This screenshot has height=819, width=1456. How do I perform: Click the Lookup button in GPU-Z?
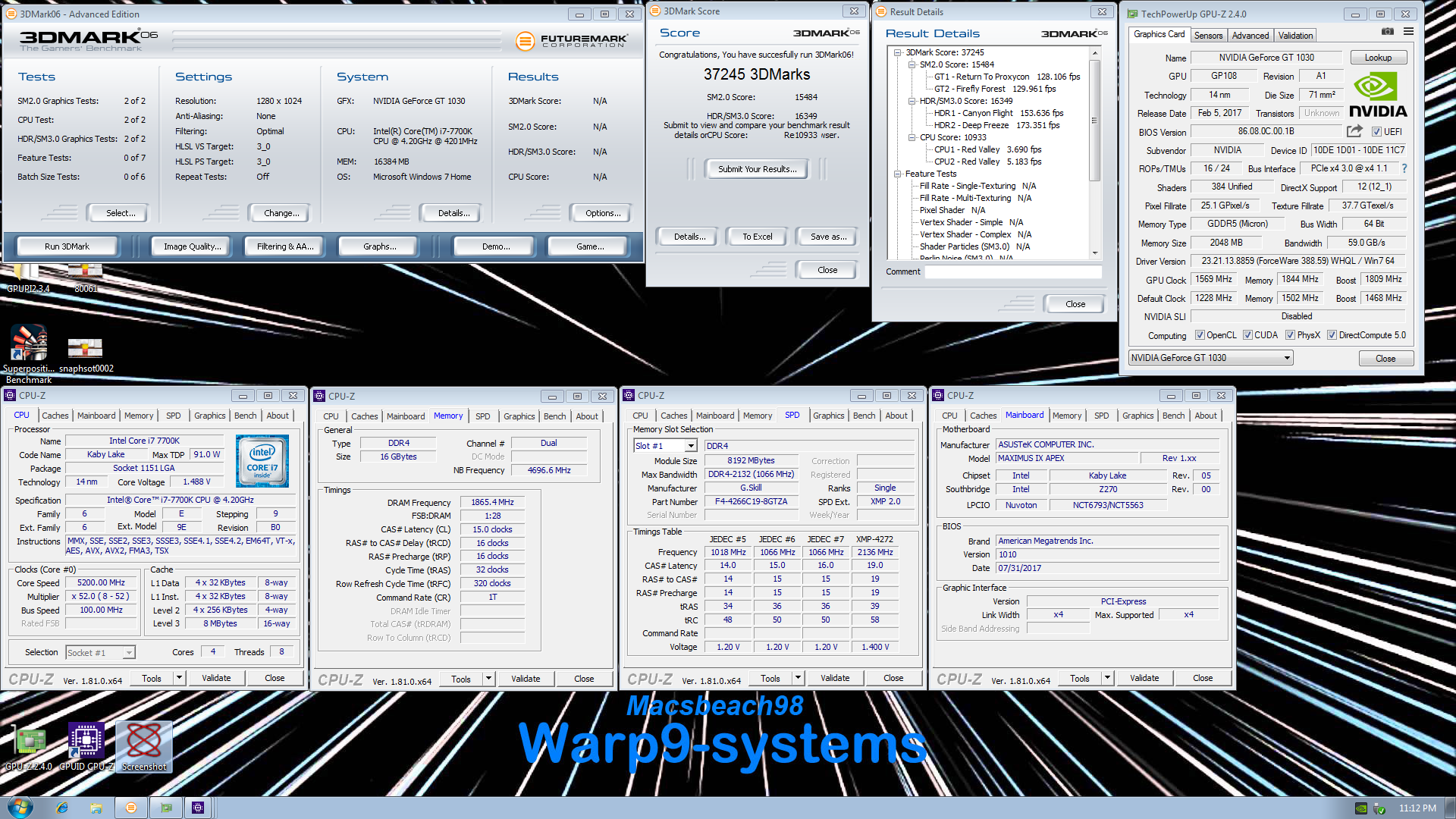coord(1378,57)
